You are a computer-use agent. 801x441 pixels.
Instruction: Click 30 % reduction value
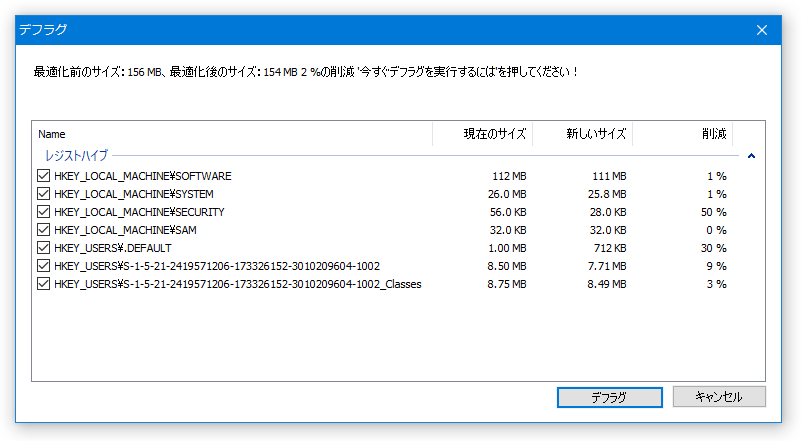pos(714,248)
